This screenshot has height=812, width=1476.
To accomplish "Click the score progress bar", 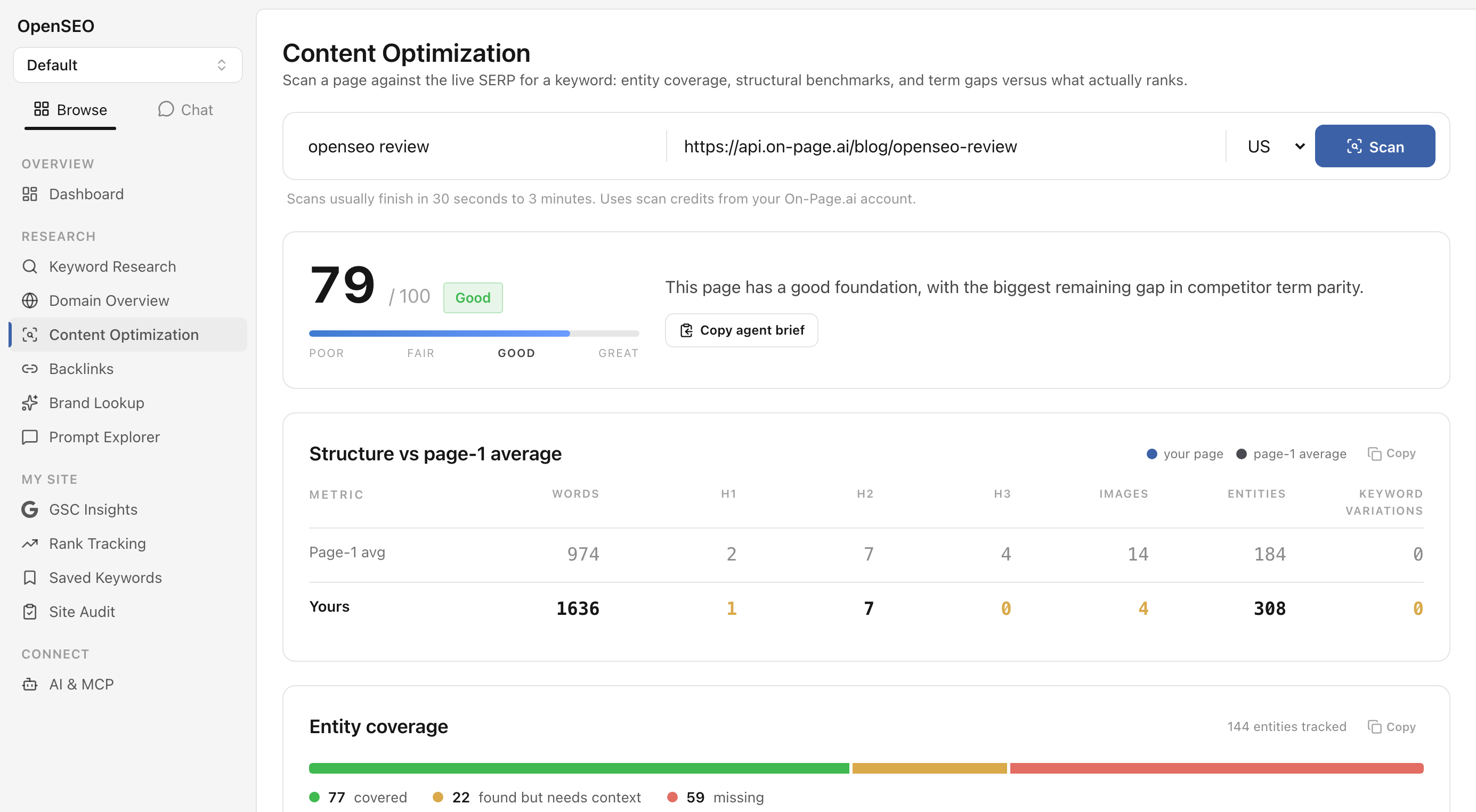I will (474, 334).
